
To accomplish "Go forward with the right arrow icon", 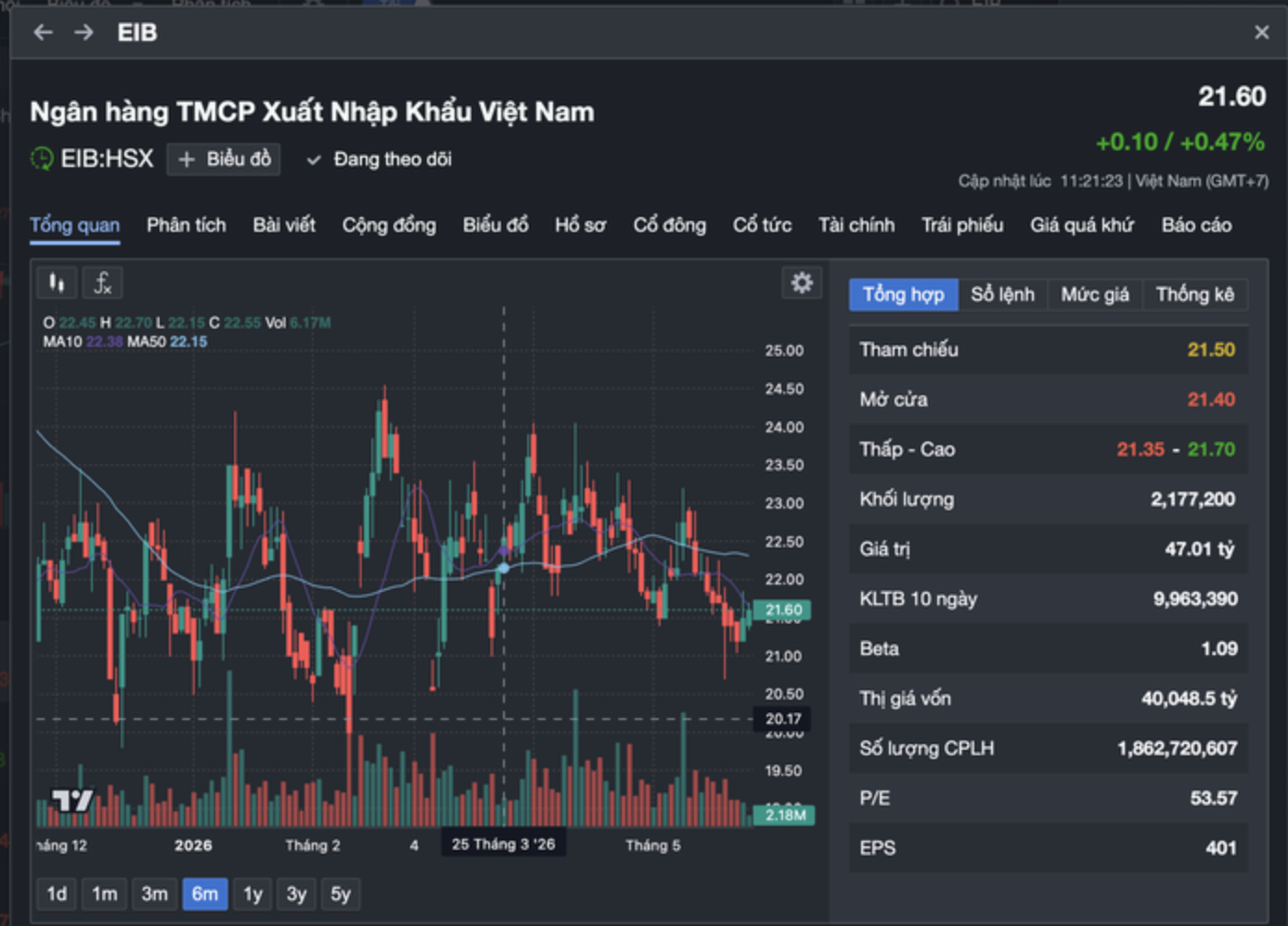I will coord(84,32).
